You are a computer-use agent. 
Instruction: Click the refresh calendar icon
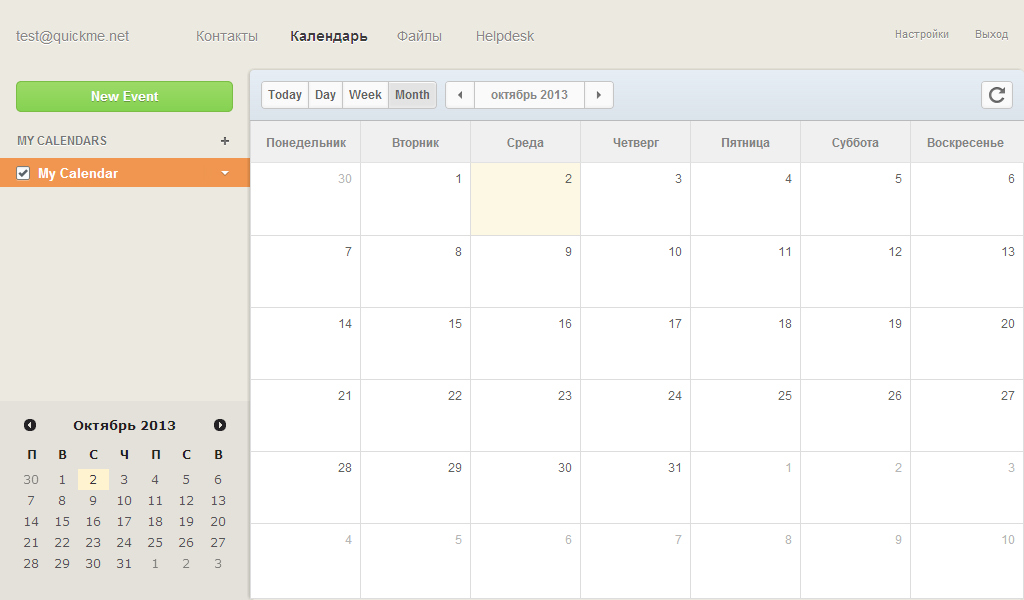(997, 95)
